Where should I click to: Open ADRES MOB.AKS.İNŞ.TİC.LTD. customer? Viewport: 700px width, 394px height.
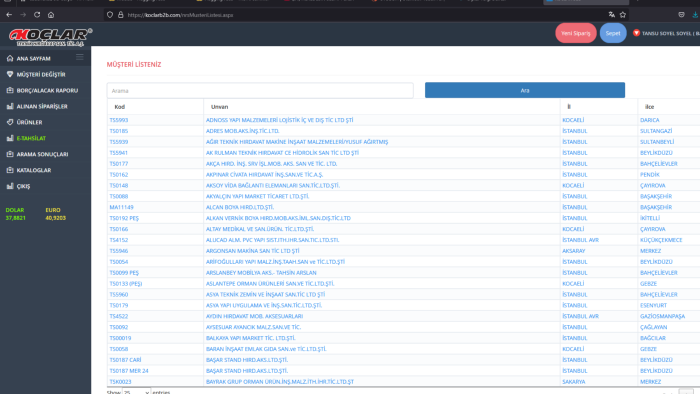point(242,131)
